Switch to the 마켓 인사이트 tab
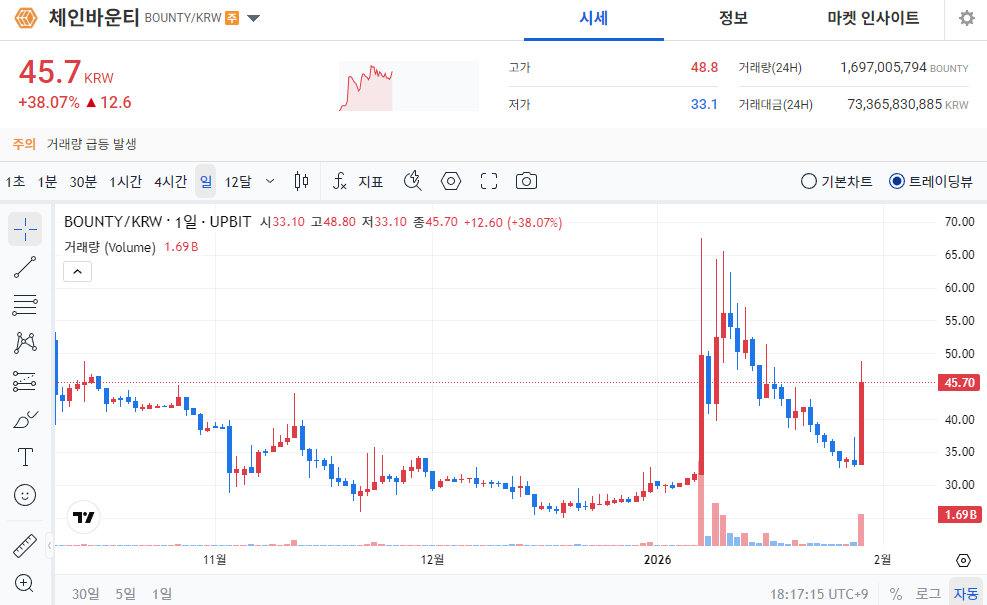The width and height of the screenshot is (987, 605). tap(871, 20)
